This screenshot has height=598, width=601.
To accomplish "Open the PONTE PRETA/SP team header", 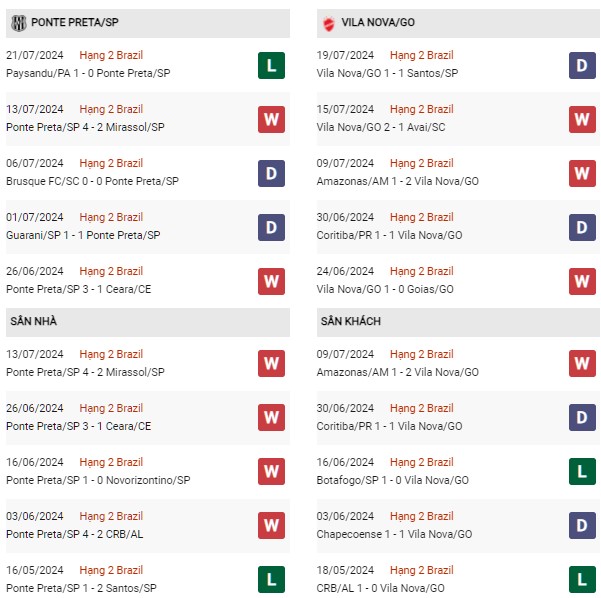I will point(148,23).
